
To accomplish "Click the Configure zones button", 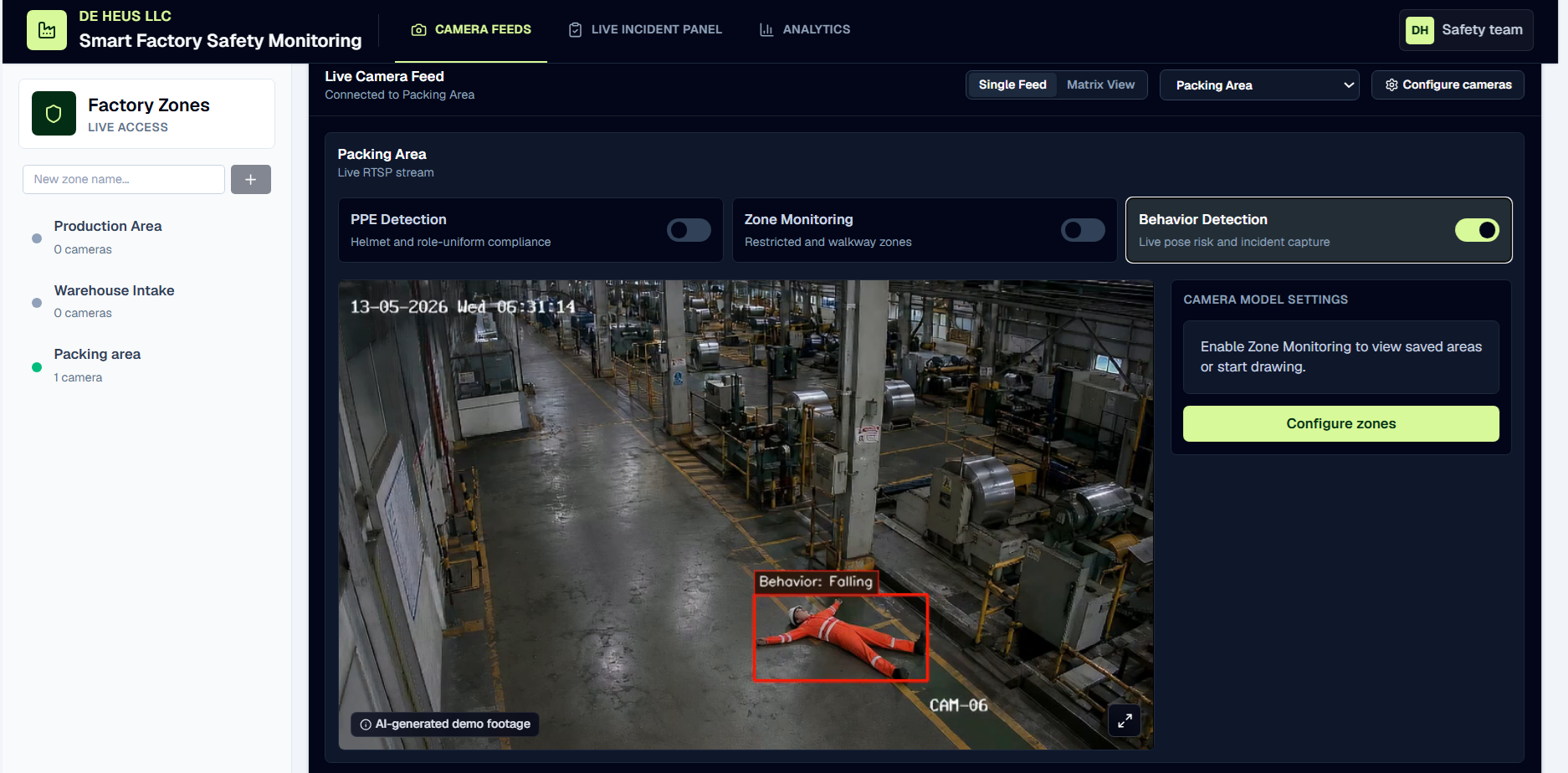I will pos(1340,423).
